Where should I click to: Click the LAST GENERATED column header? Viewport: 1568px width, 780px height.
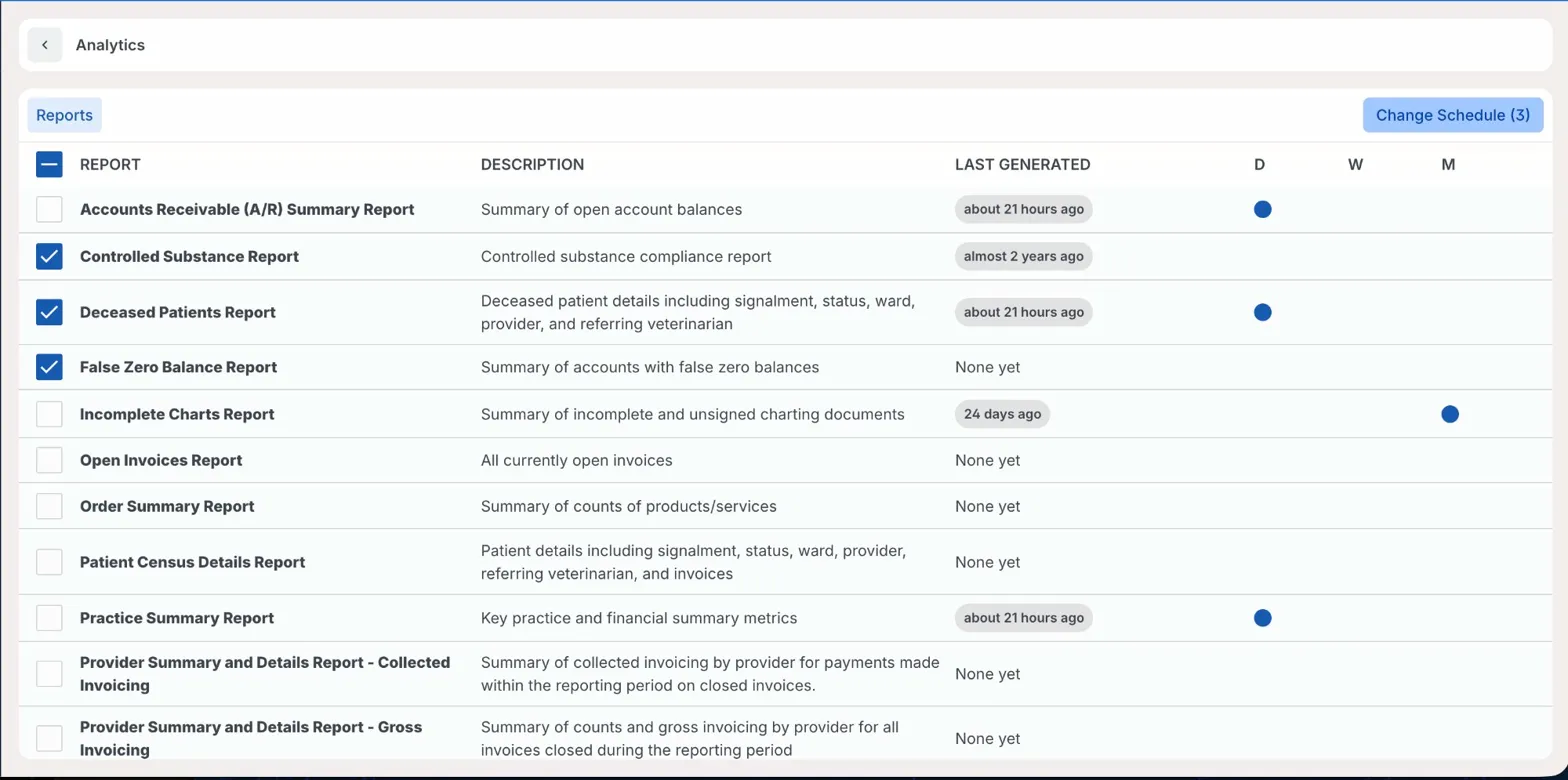pyautogui.click(x=1022, y=165)
